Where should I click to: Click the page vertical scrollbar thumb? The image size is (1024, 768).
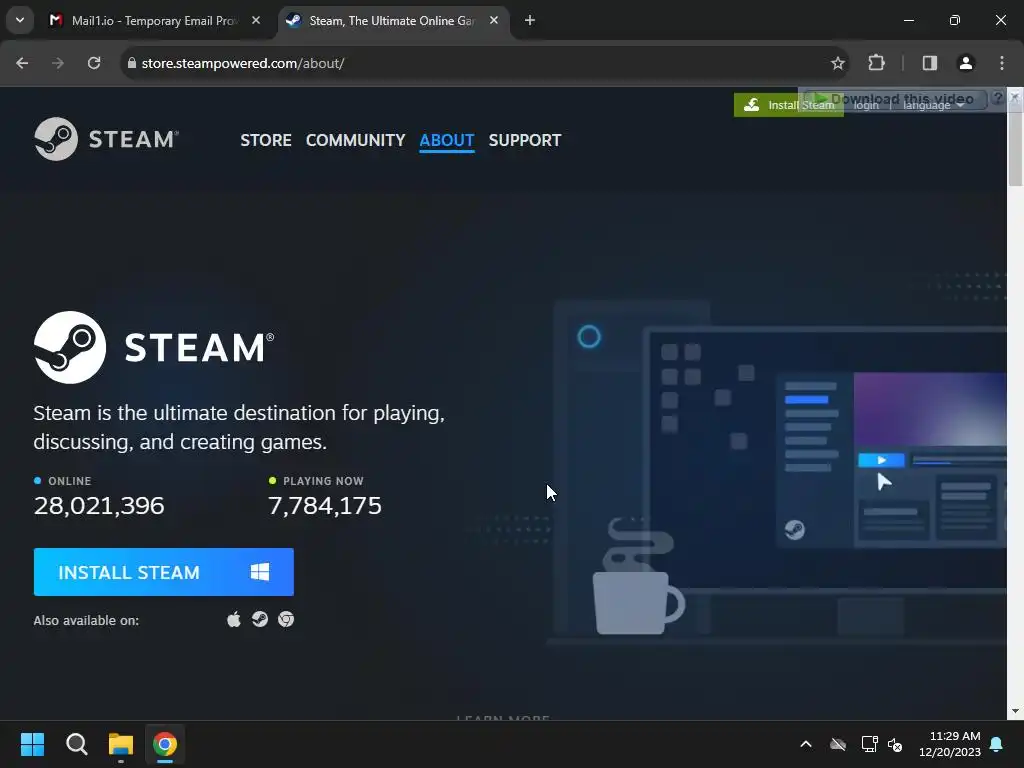tap(1016, 149)
